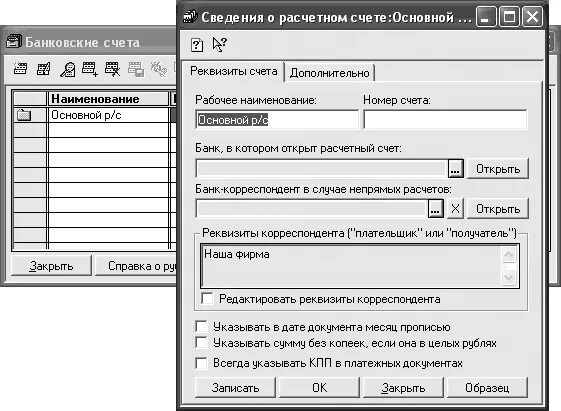Click the Help question-mark icon in dialog toolbar
This screenshot has width=561, height=411.
197,45
